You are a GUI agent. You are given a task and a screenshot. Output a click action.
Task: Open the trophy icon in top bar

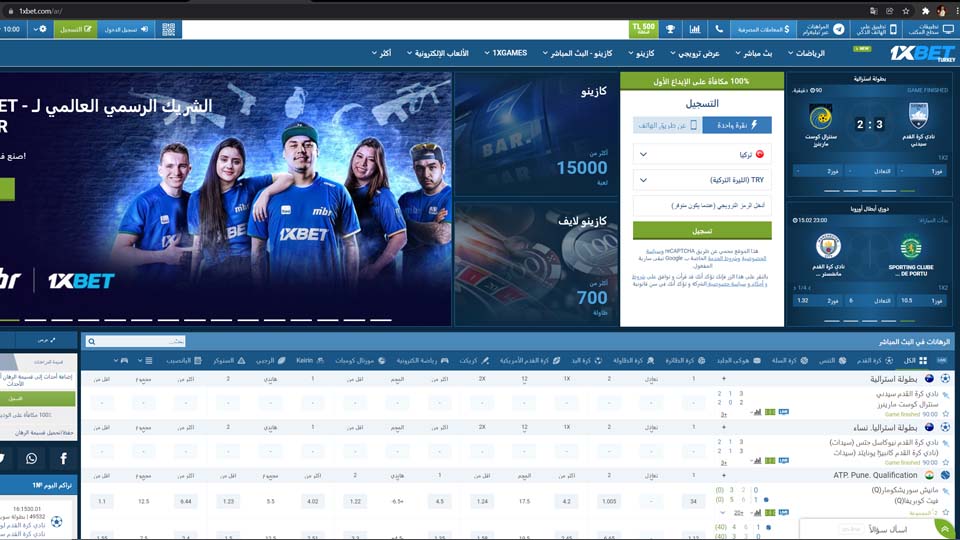(x=670, y=29)
